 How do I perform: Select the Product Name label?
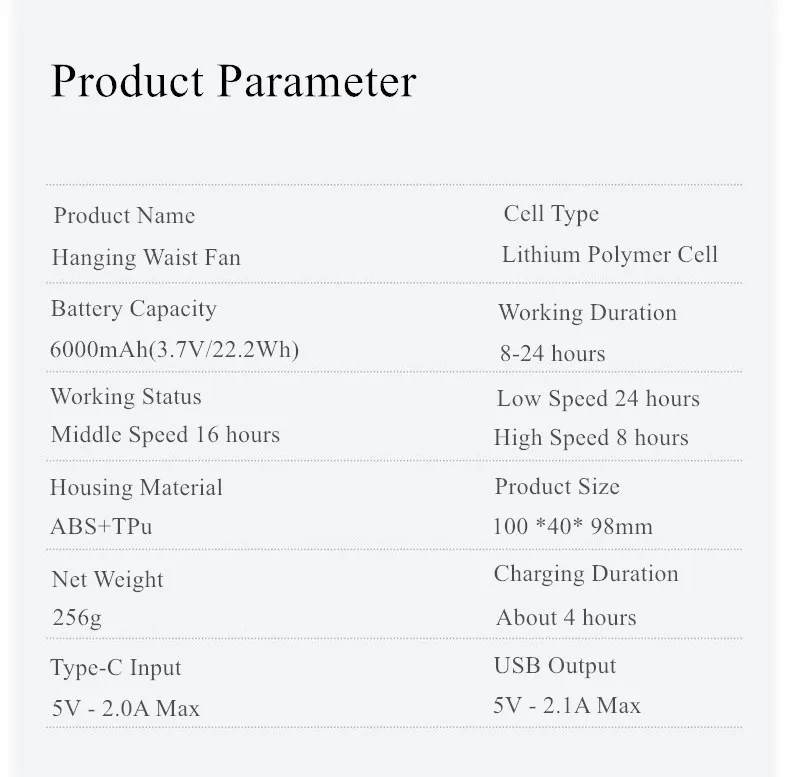tap(124, 215)
